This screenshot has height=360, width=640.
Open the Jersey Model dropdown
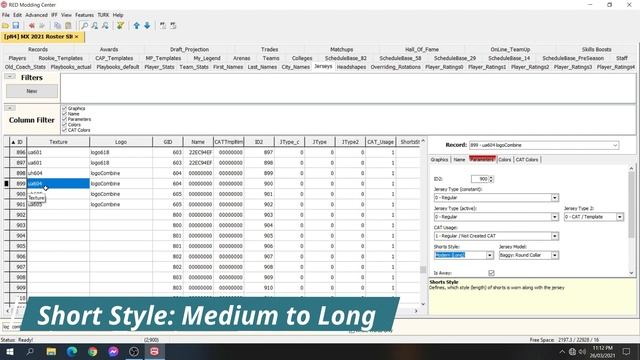(x=555, y=255)
